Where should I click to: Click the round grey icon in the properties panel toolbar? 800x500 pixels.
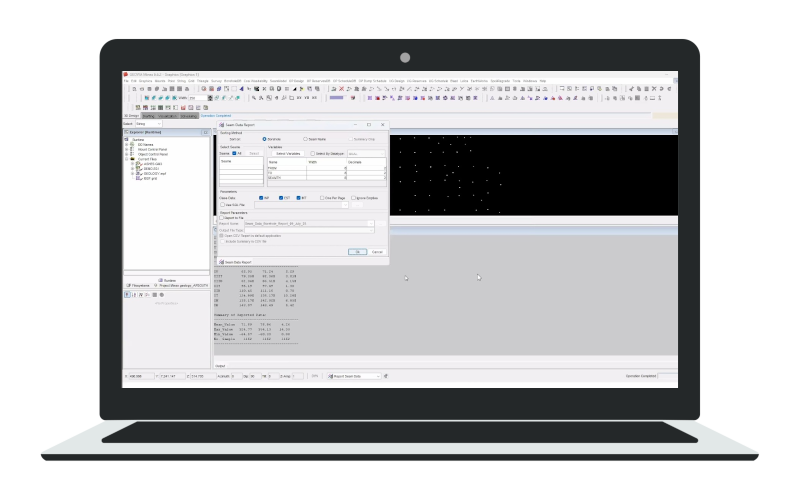click(x=162, y=295)
